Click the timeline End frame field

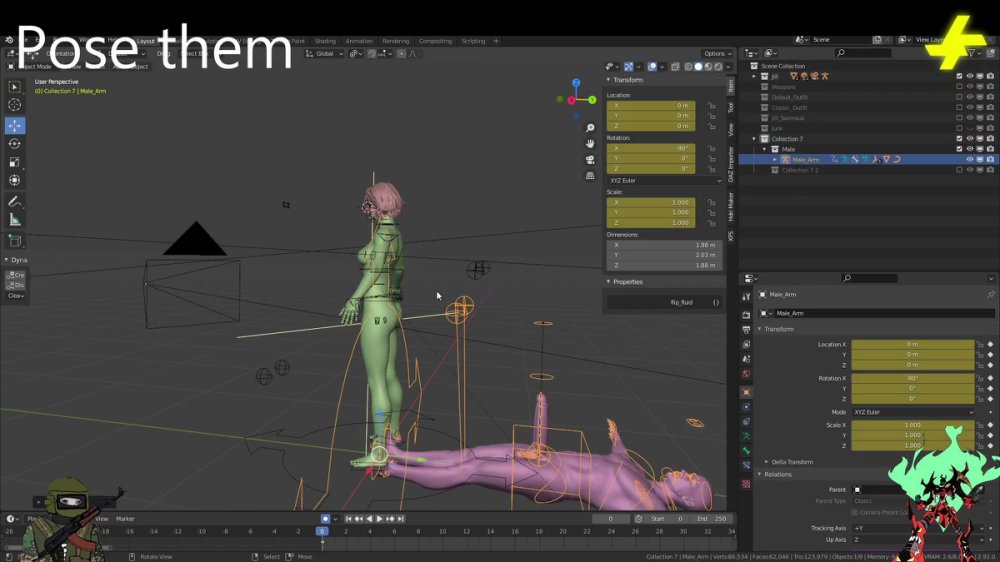pyautogui.click(x=713, y=519)
